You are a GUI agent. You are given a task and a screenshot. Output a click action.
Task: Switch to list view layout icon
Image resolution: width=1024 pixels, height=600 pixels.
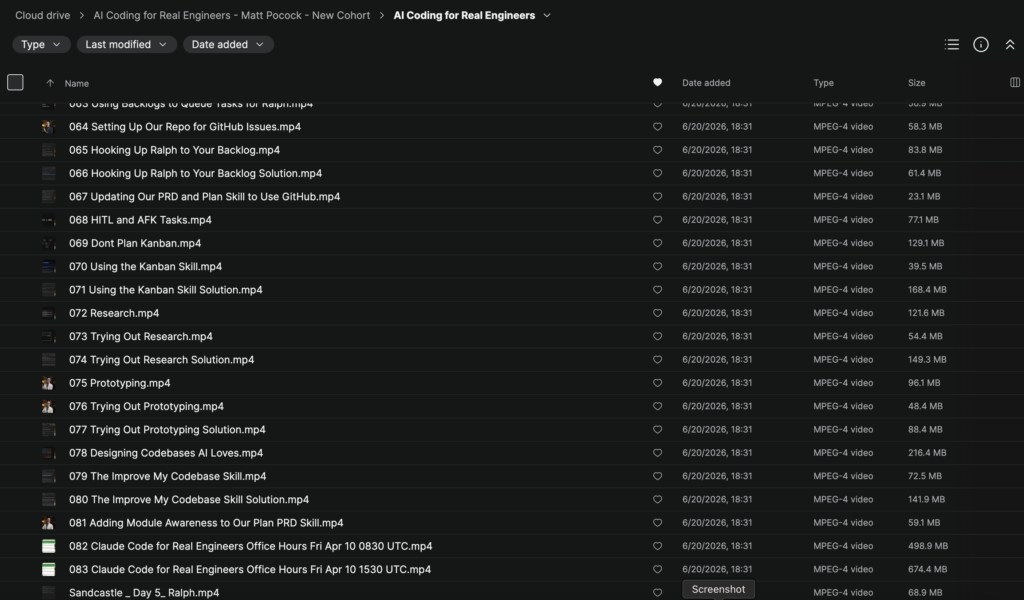(x=952, y=44)
